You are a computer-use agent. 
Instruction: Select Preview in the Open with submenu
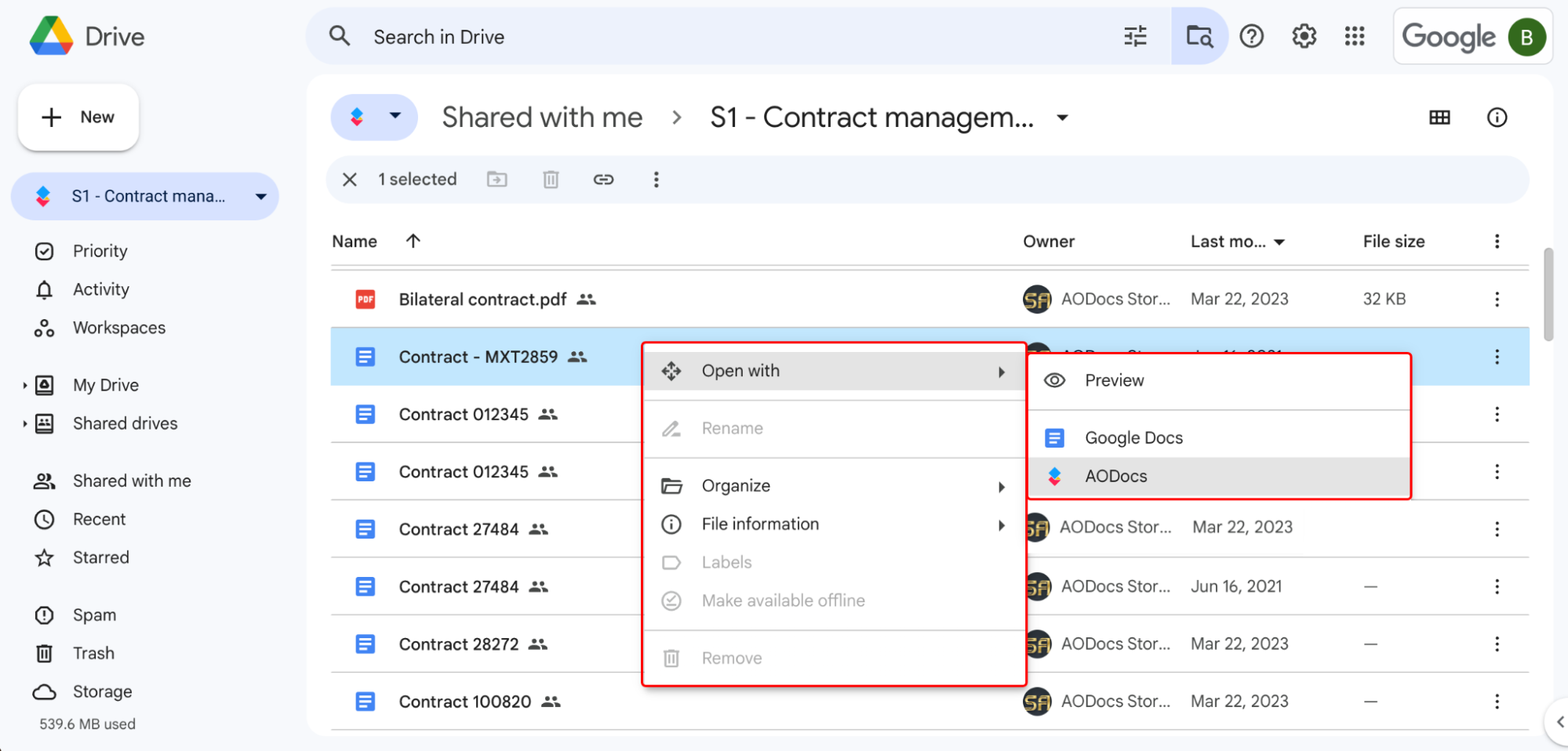(x=1219, y=380)
